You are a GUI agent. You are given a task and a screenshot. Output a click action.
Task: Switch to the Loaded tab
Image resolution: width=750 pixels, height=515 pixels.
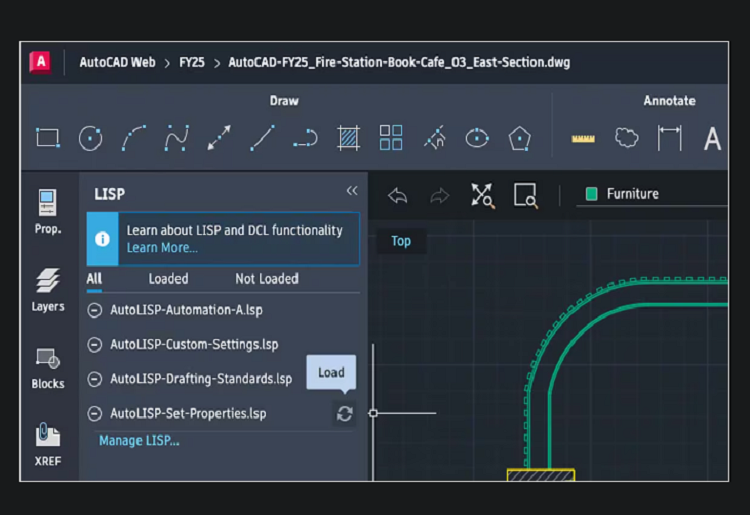click(168, 279)
